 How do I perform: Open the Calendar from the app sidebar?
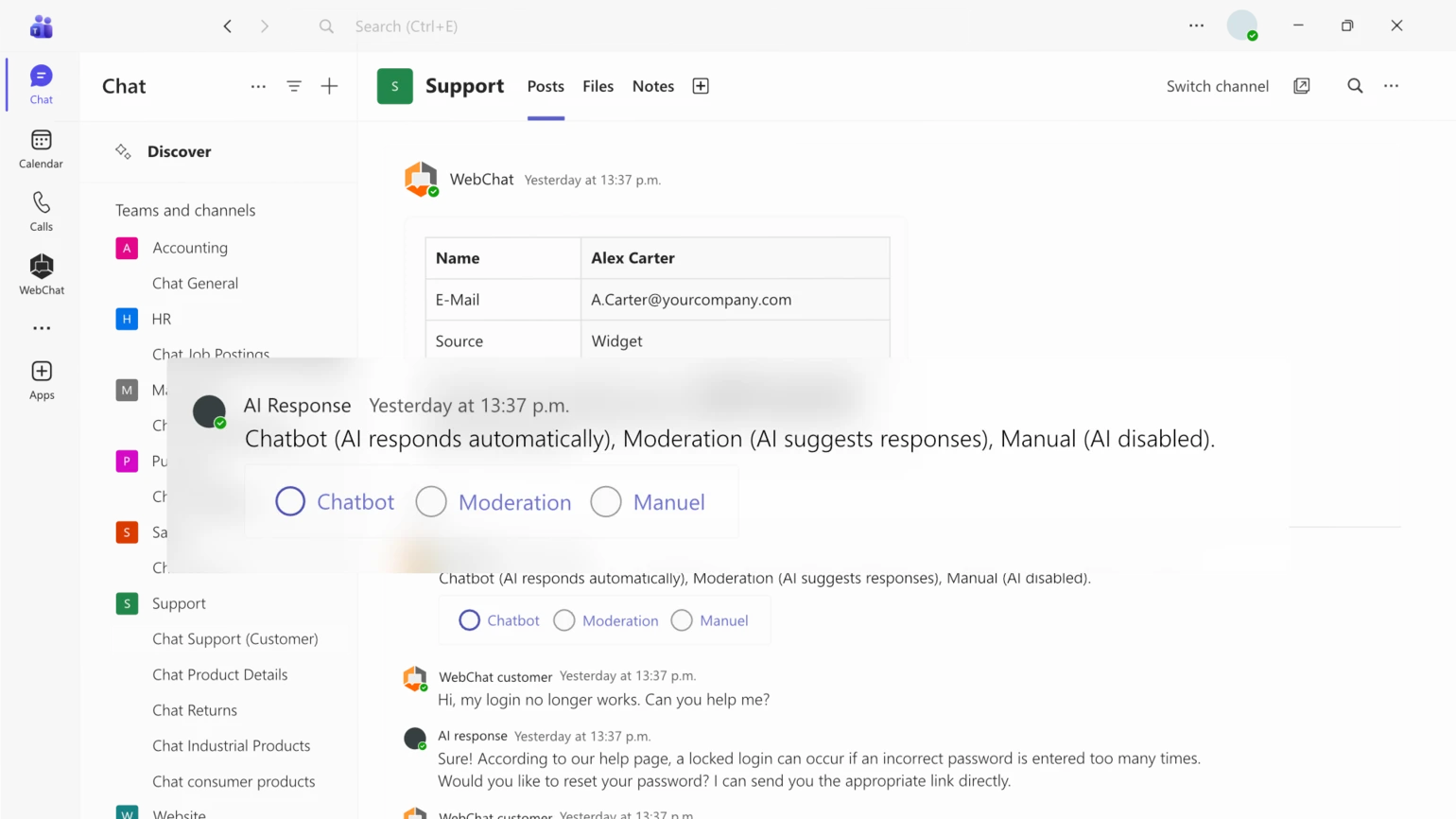(x=41, y=147)
